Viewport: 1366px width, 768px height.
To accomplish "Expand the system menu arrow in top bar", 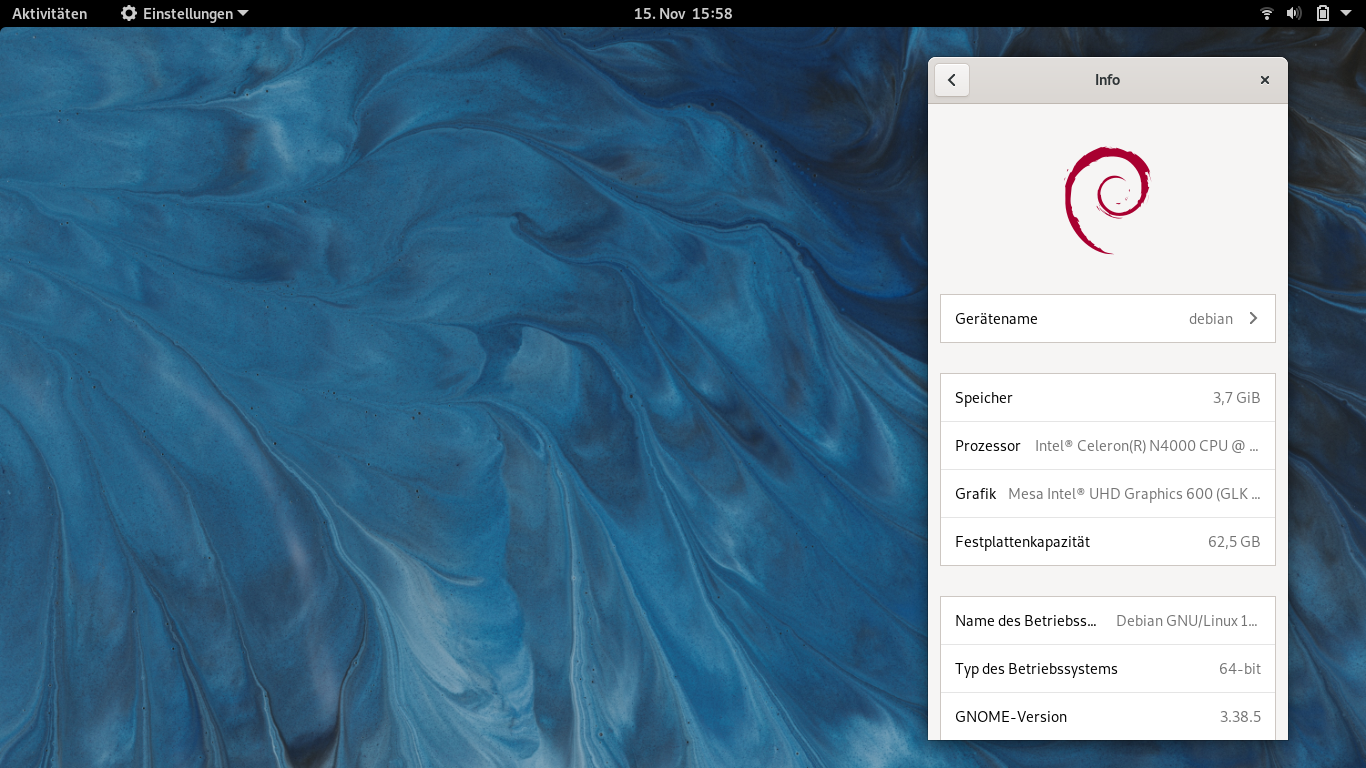I will [x=1346, y=14].
